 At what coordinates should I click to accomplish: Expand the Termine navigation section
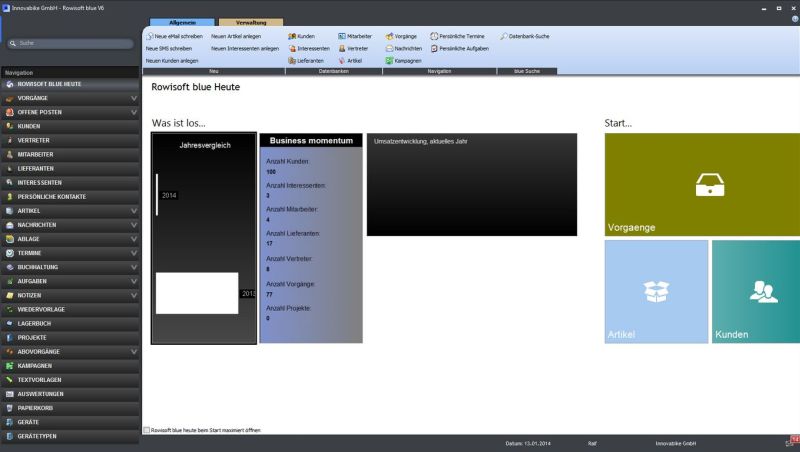tap(134, 253)
